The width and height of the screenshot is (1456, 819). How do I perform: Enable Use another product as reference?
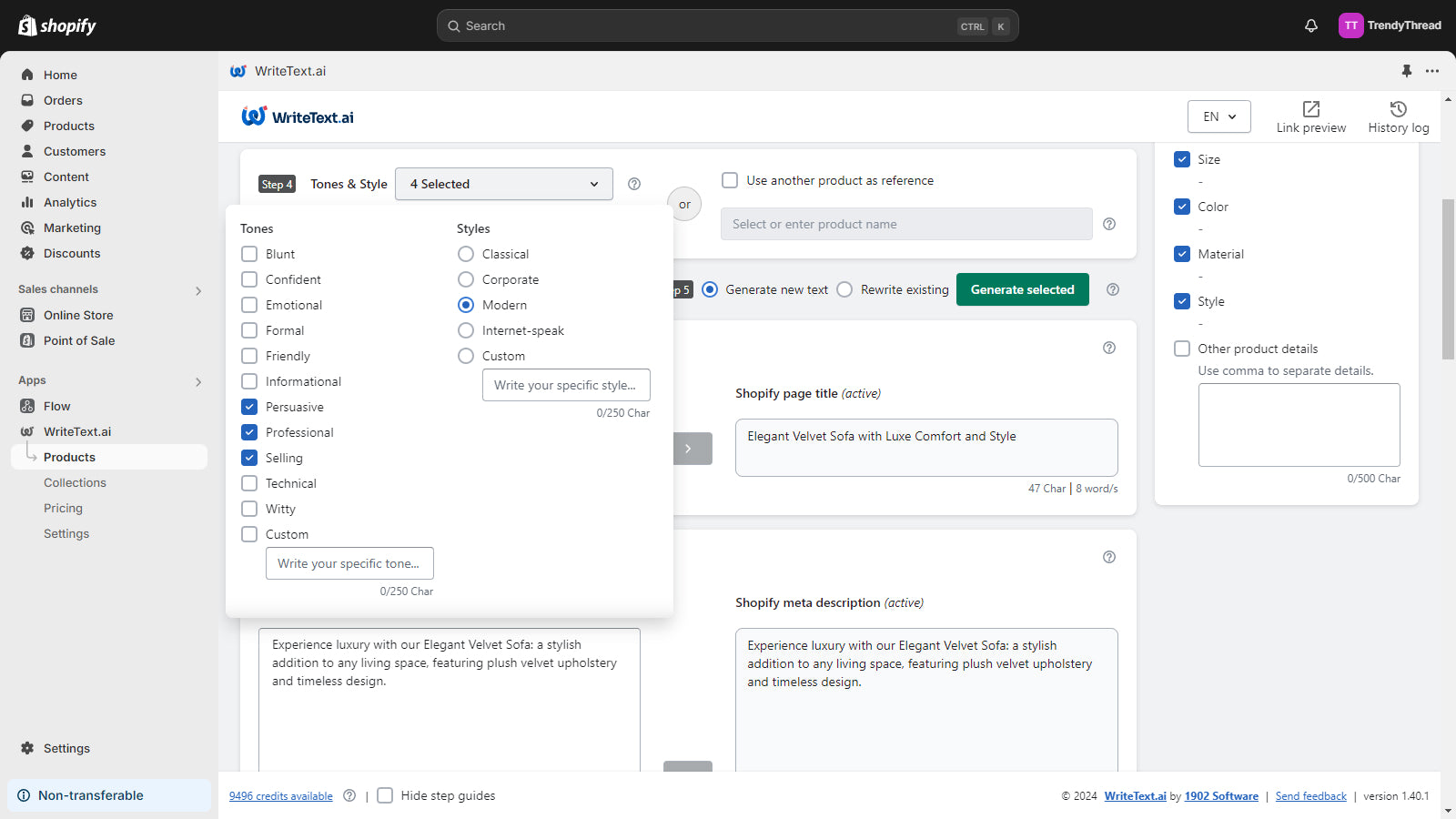point(730,180)
